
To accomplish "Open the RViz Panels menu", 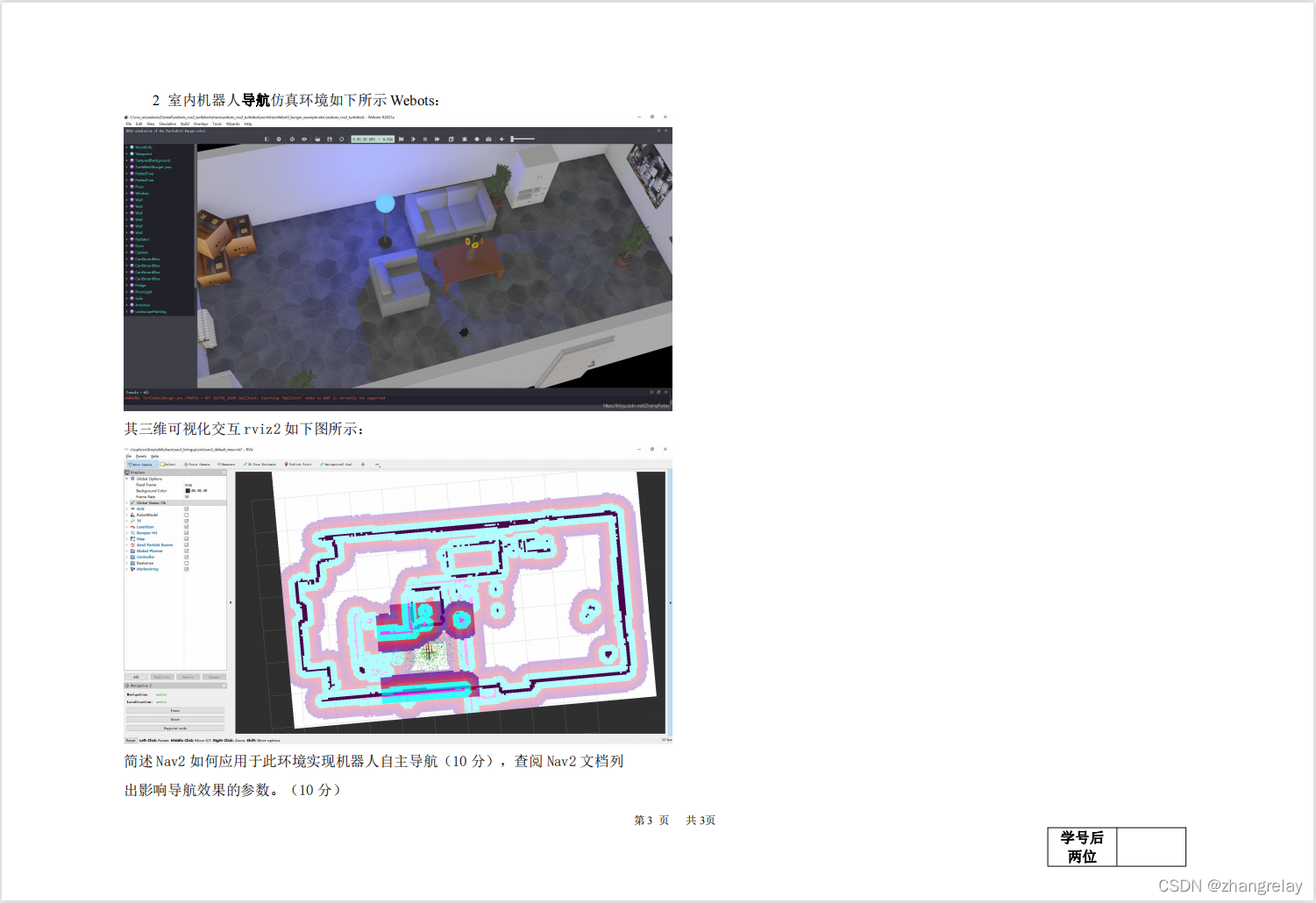I will pyautogui.click(x=141, y=456).
